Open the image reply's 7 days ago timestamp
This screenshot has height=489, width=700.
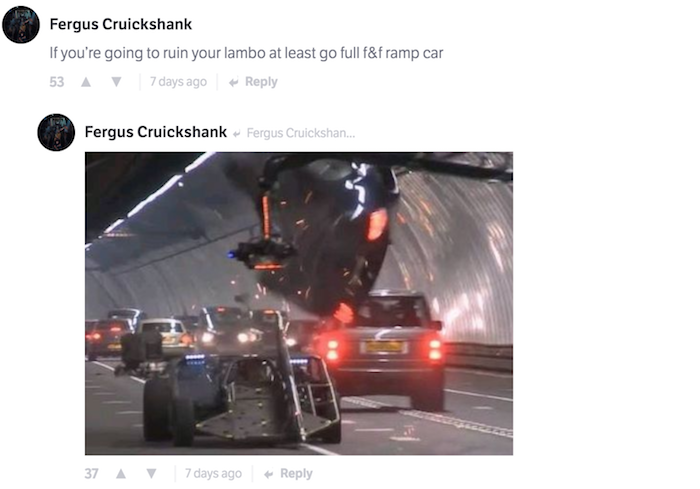point(213,473)
